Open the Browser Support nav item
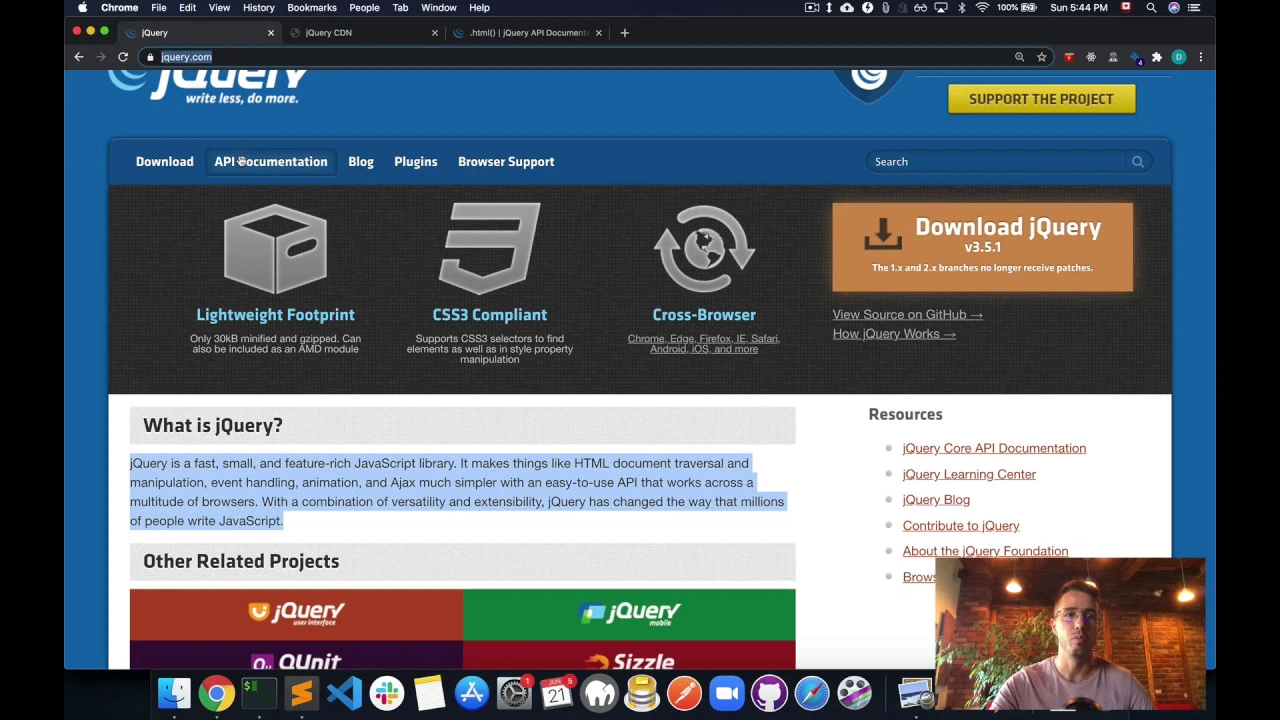 [506, 162]
